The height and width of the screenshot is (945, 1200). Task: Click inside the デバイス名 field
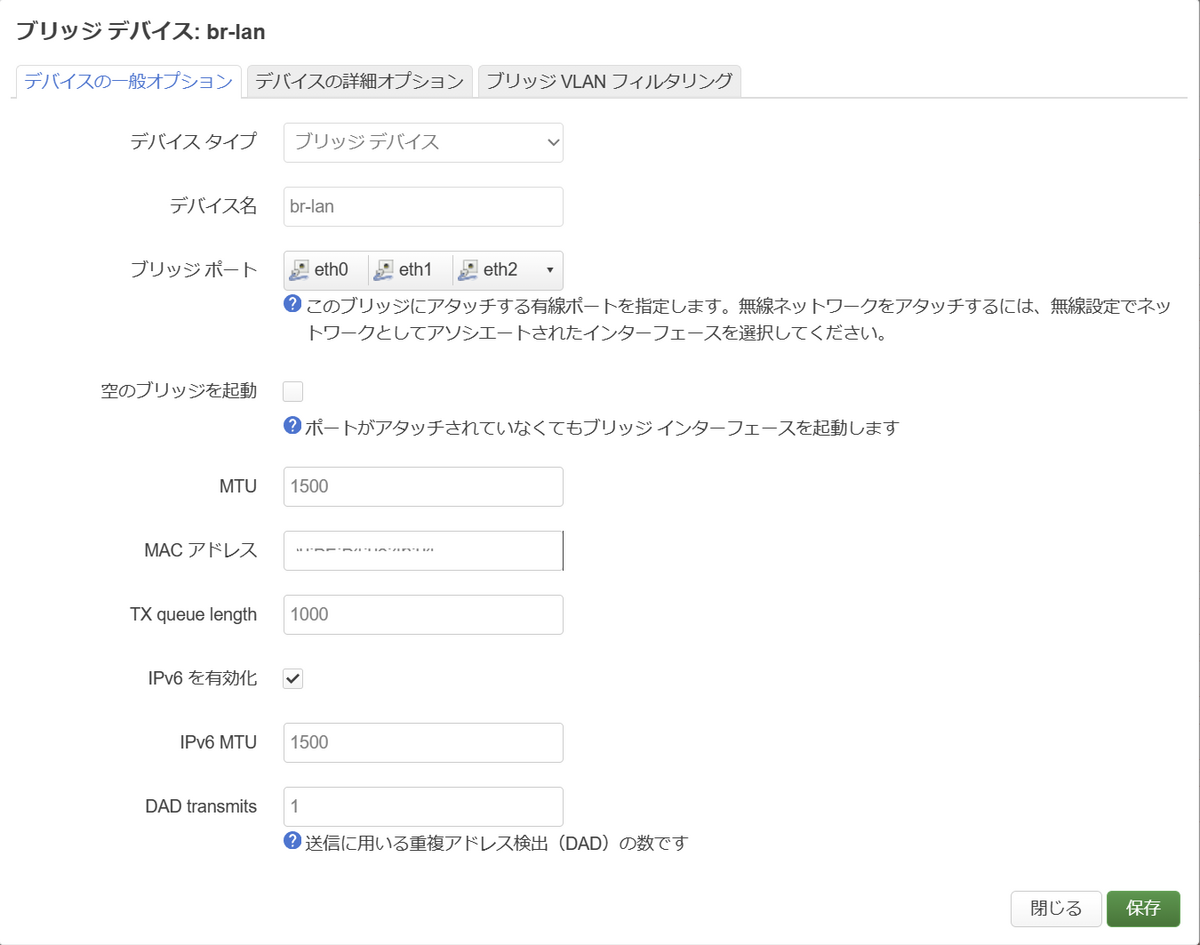pos(423,206)
